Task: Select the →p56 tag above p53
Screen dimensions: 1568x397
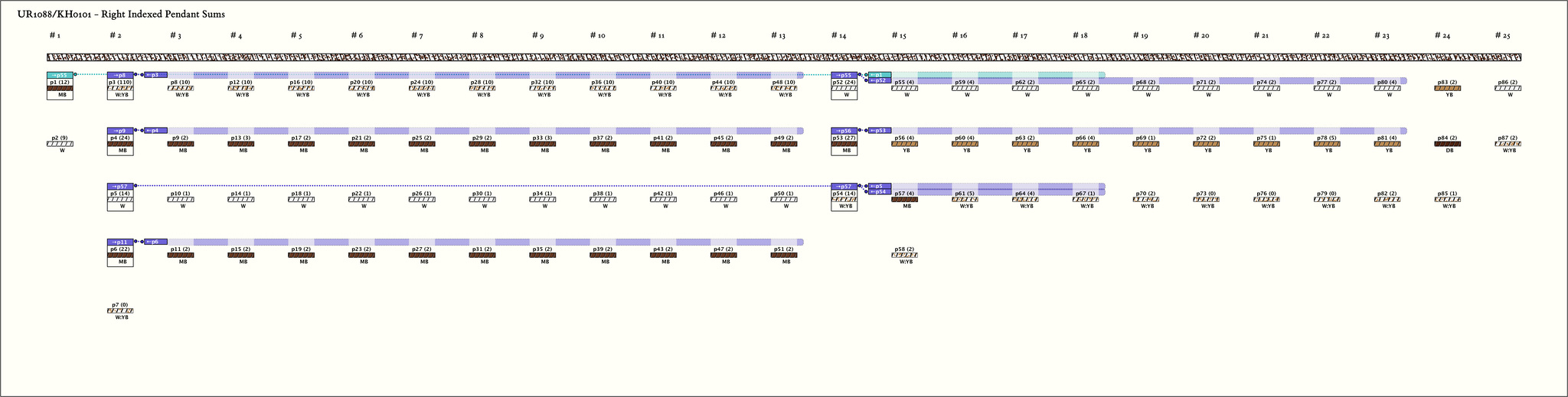Action: pyautogui.click(x=844, y=131)
